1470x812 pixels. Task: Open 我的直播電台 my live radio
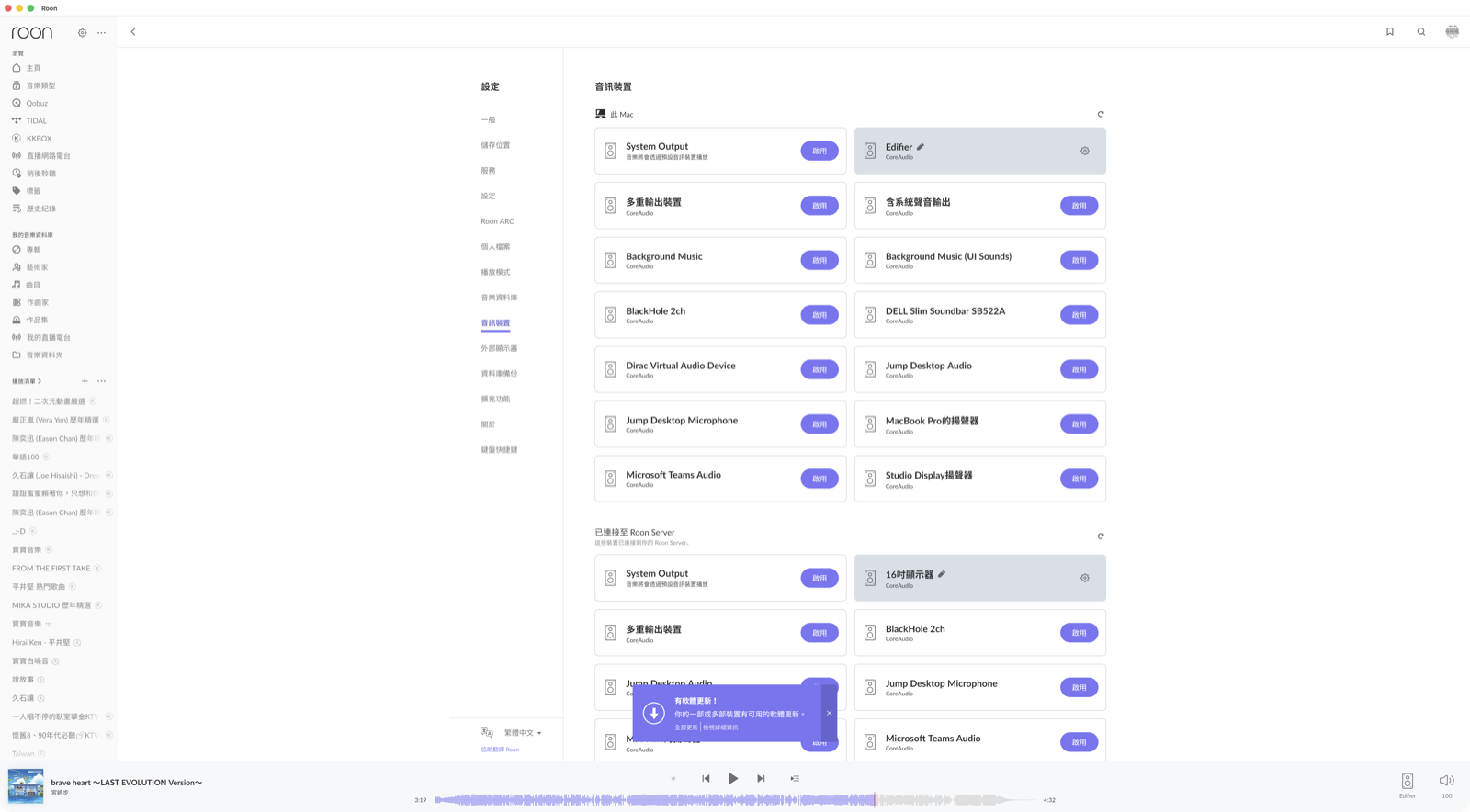[48, 337]
